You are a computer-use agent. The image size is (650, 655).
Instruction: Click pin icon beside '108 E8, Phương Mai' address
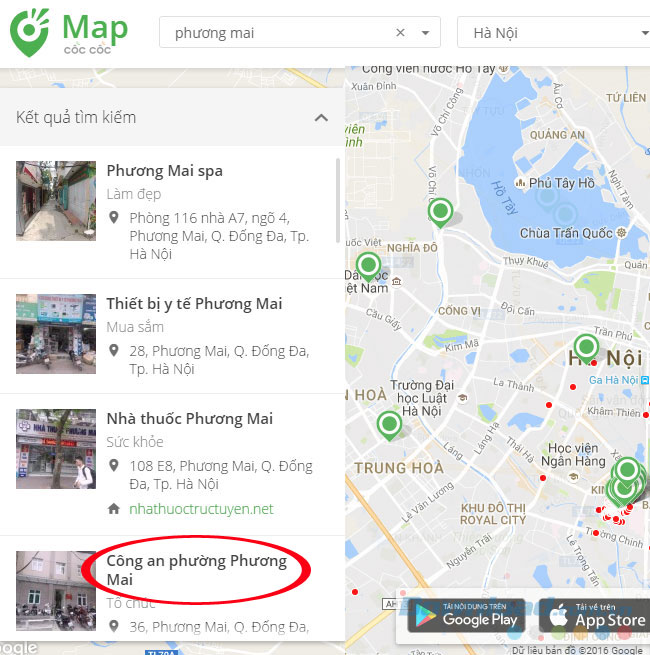(x=114, y=465)
